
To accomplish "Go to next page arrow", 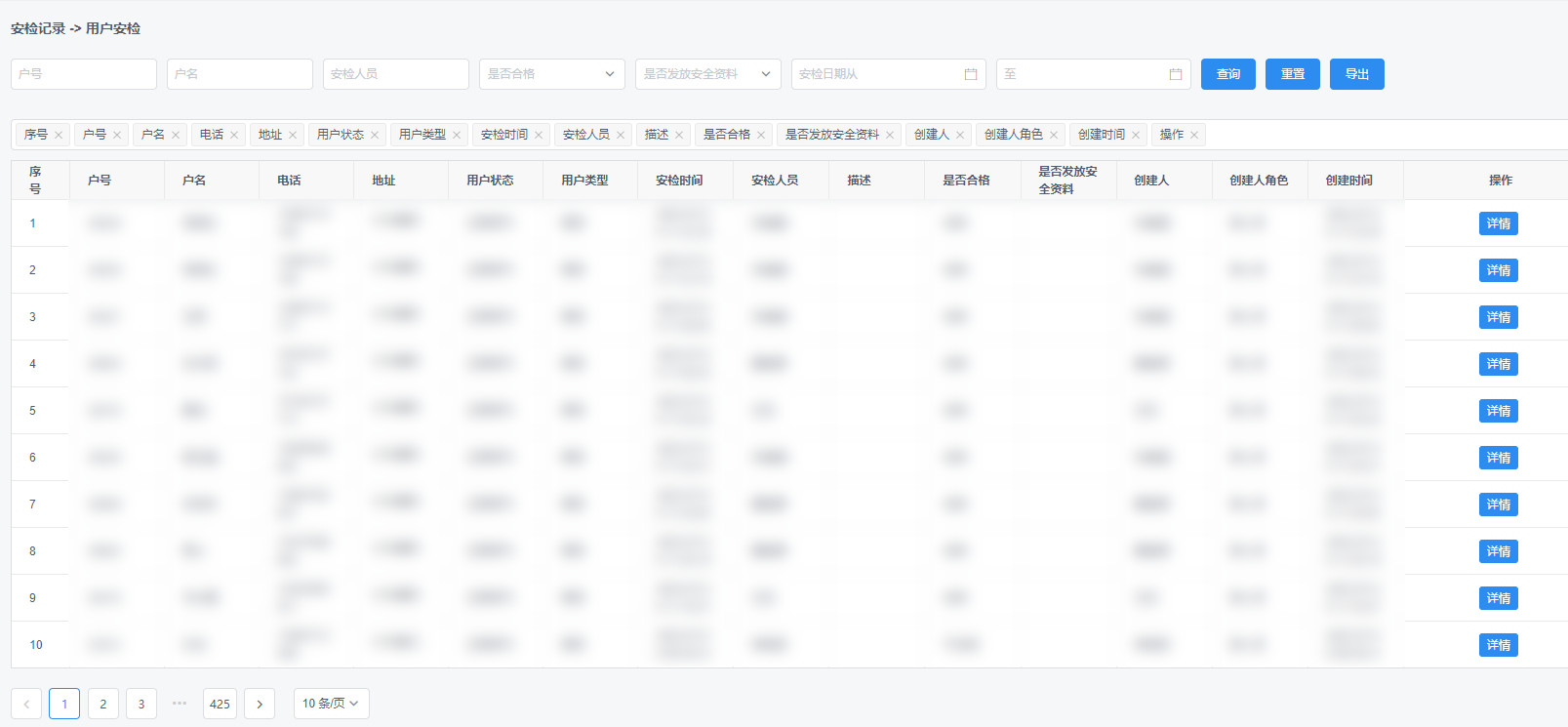I will pyautogui.click(x=260, y=704).
